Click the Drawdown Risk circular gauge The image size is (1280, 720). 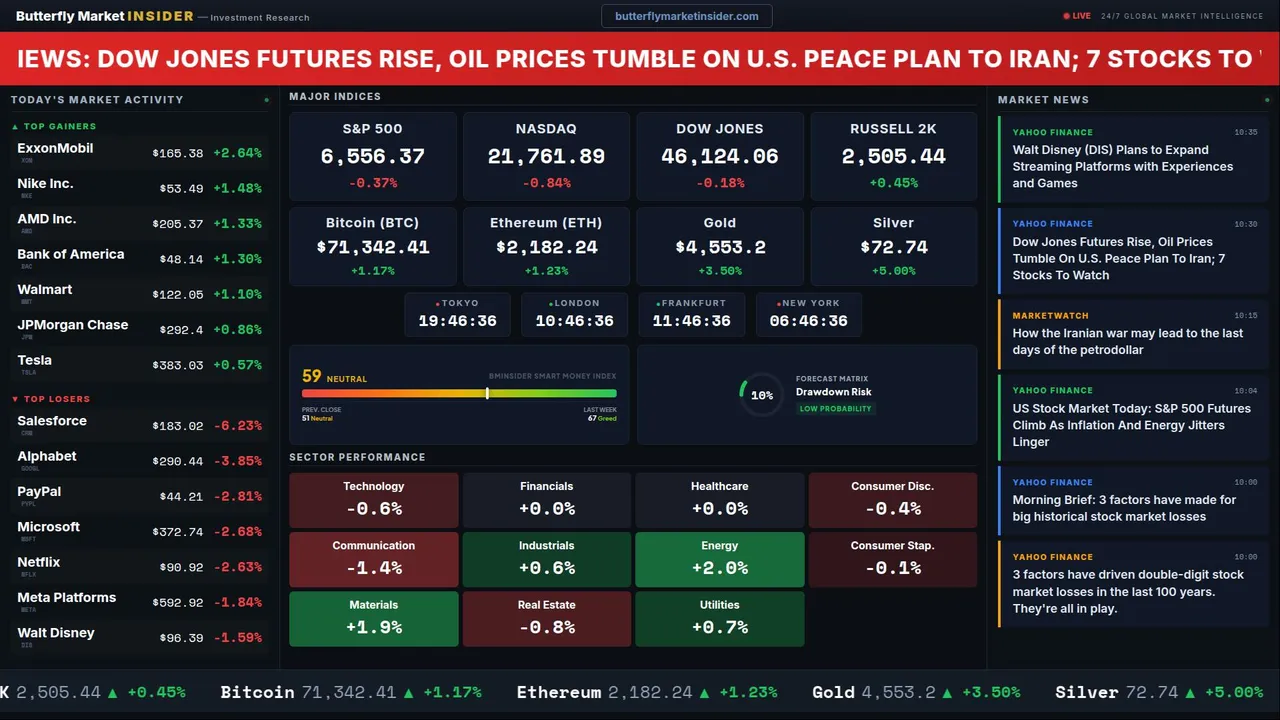click(761, 395)
